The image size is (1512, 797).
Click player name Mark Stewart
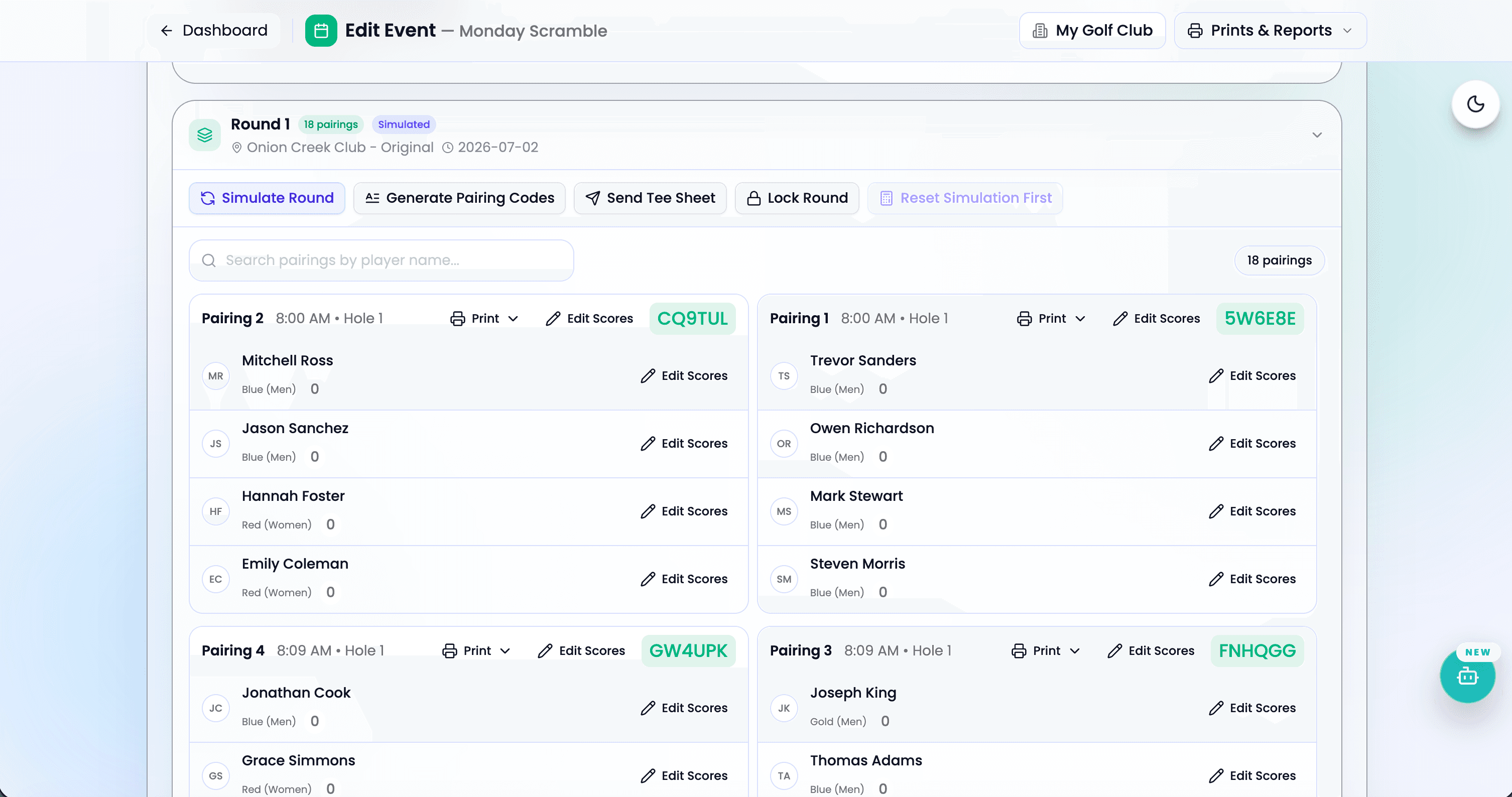[856, 496]
